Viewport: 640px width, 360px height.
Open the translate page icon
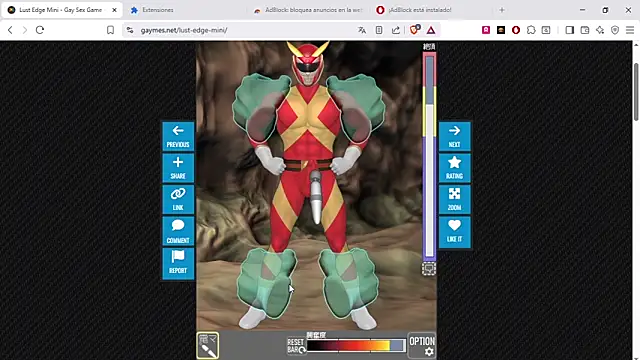362,30
